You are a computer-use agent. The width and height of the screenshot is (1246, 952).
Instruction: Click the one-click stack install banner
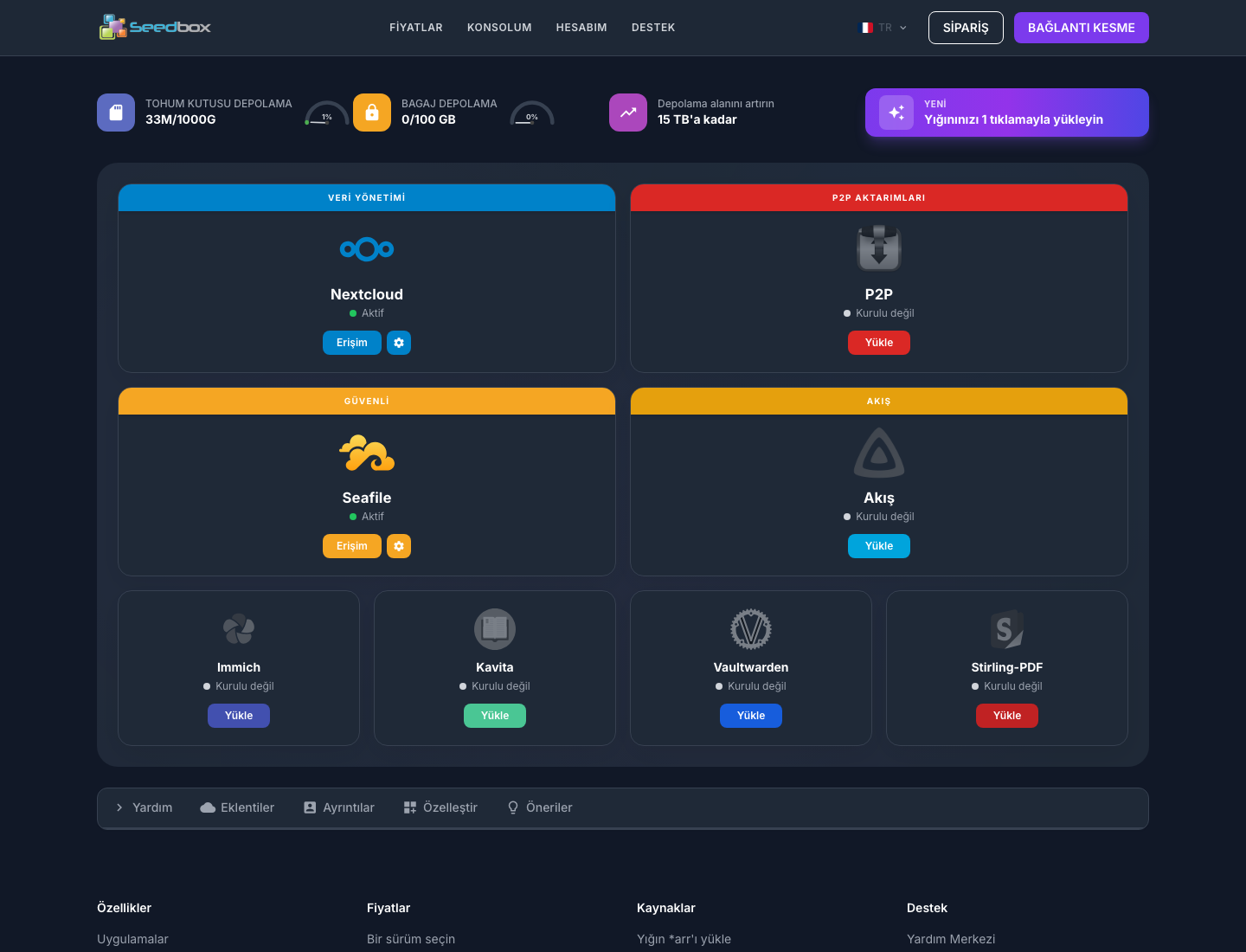click(1007, 113)
